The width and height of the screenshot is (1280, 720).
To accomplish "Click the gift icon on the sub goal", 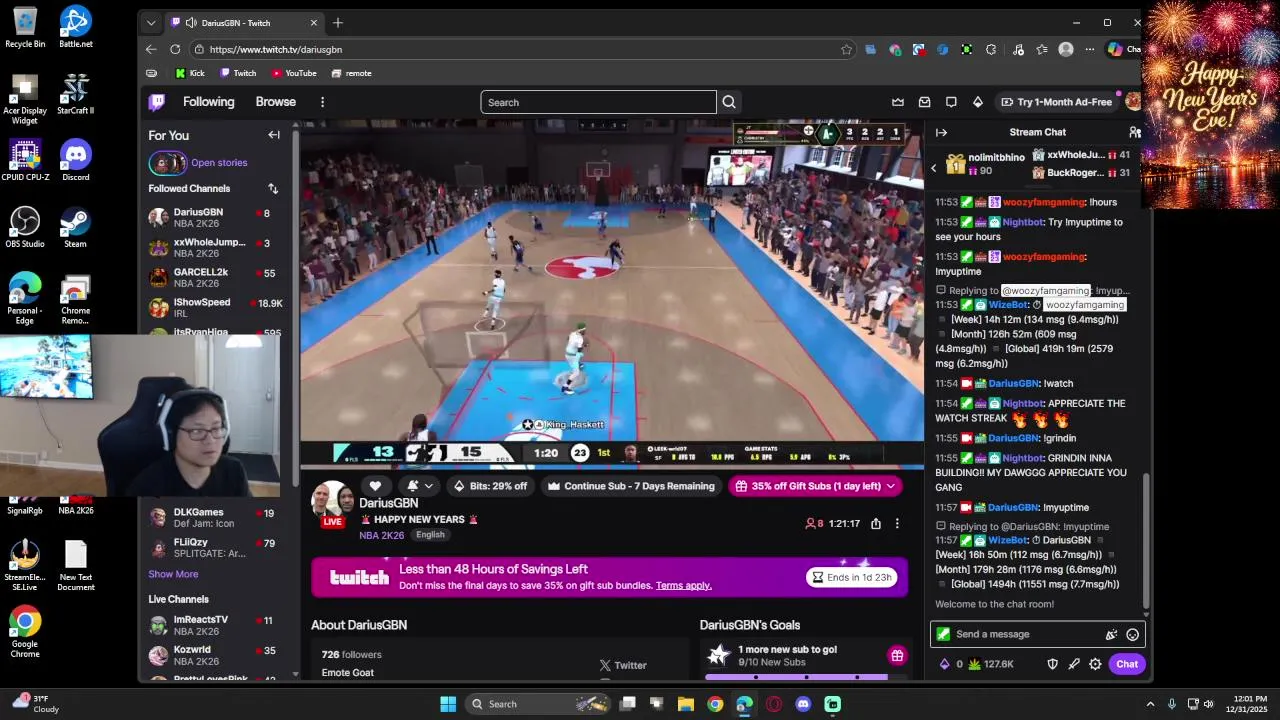I will pyautogui.click(x=897, y=656).
